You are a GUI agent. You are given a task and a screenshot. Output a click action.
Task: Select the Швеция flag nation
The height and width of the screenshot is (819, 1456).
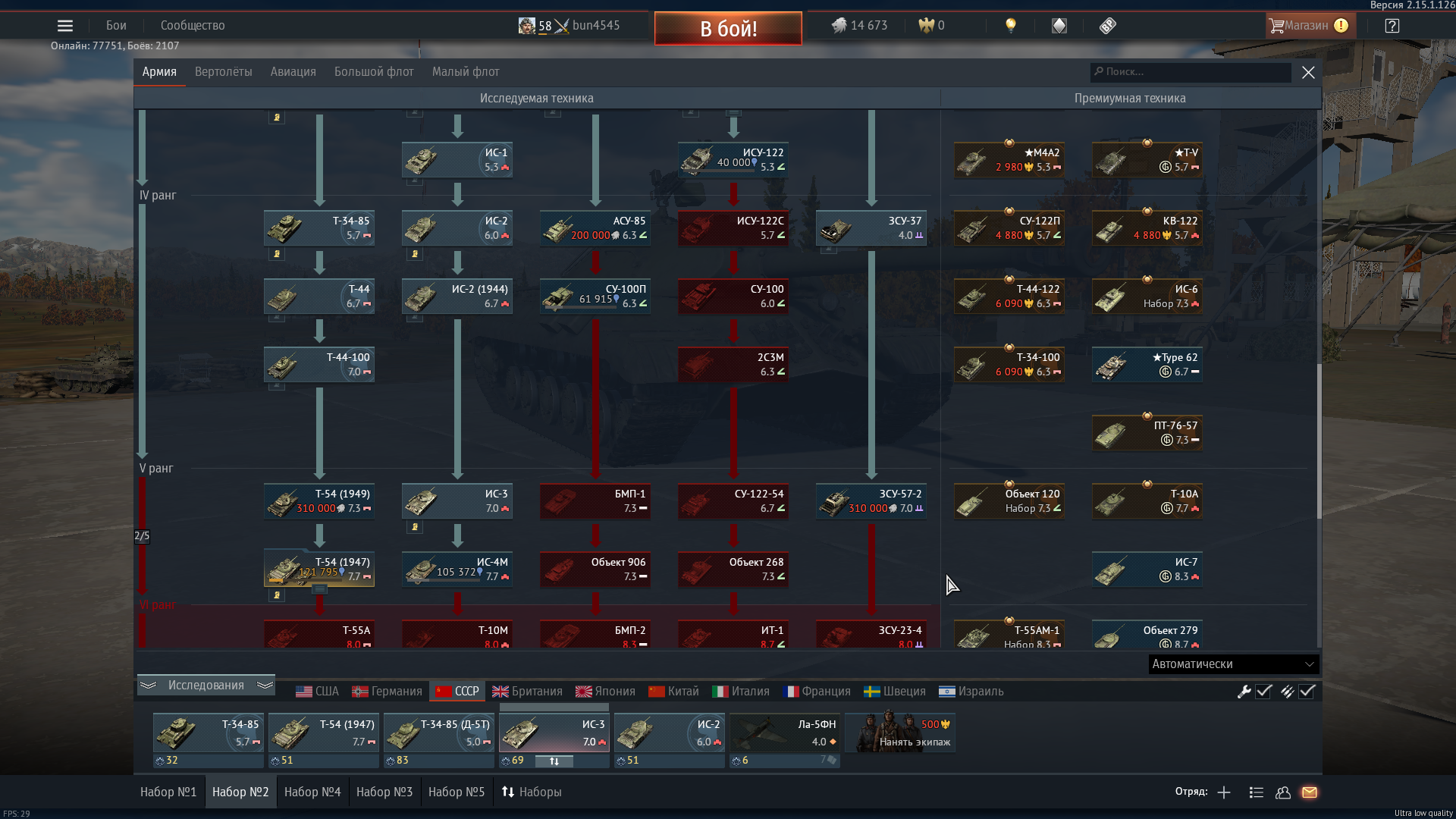click(x=895, y=692)
